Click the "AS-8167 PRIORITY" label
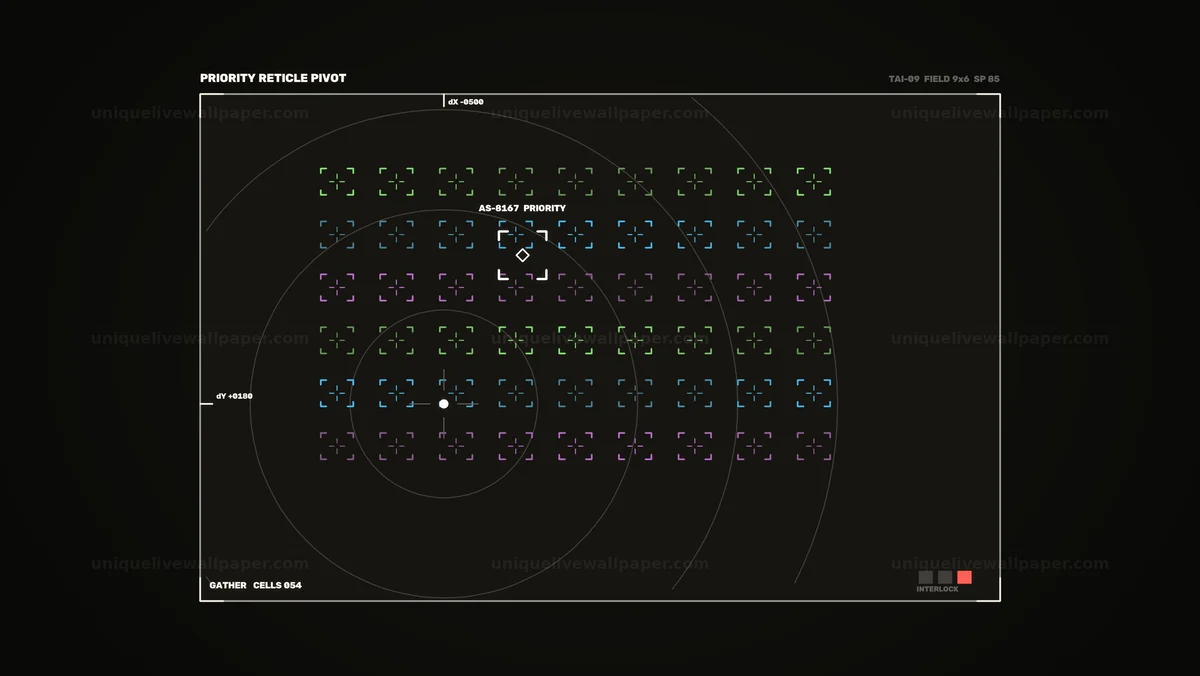1200x676 pixels. 522,208
